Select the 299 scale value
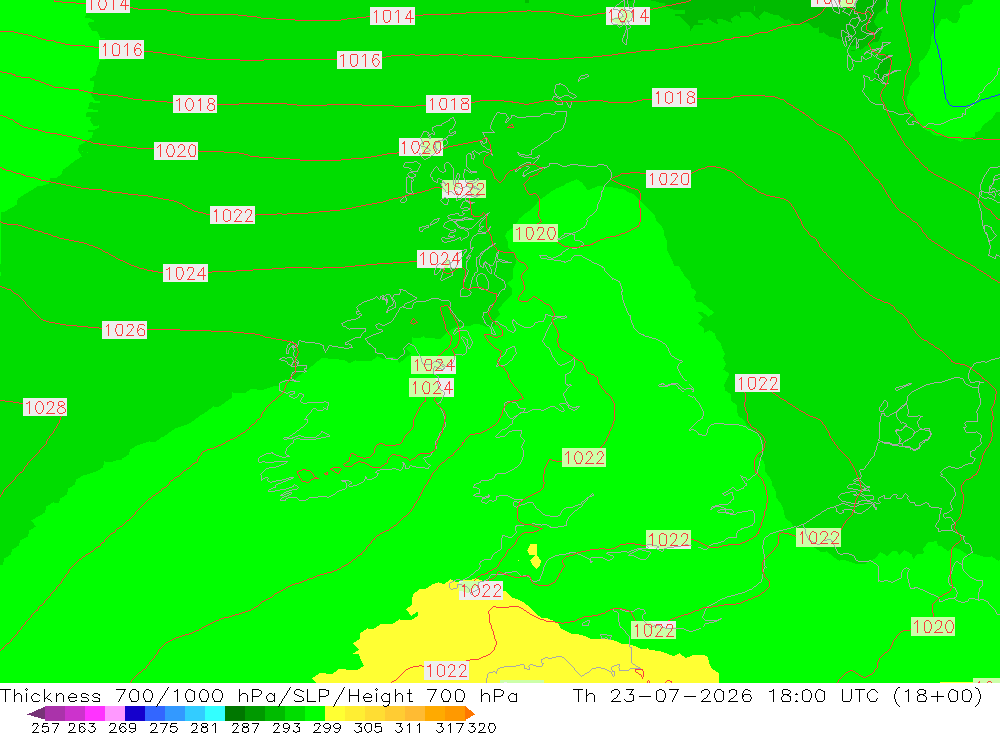Image resolution: width=1000 pixels, height=733 pixels. point(327,727)
